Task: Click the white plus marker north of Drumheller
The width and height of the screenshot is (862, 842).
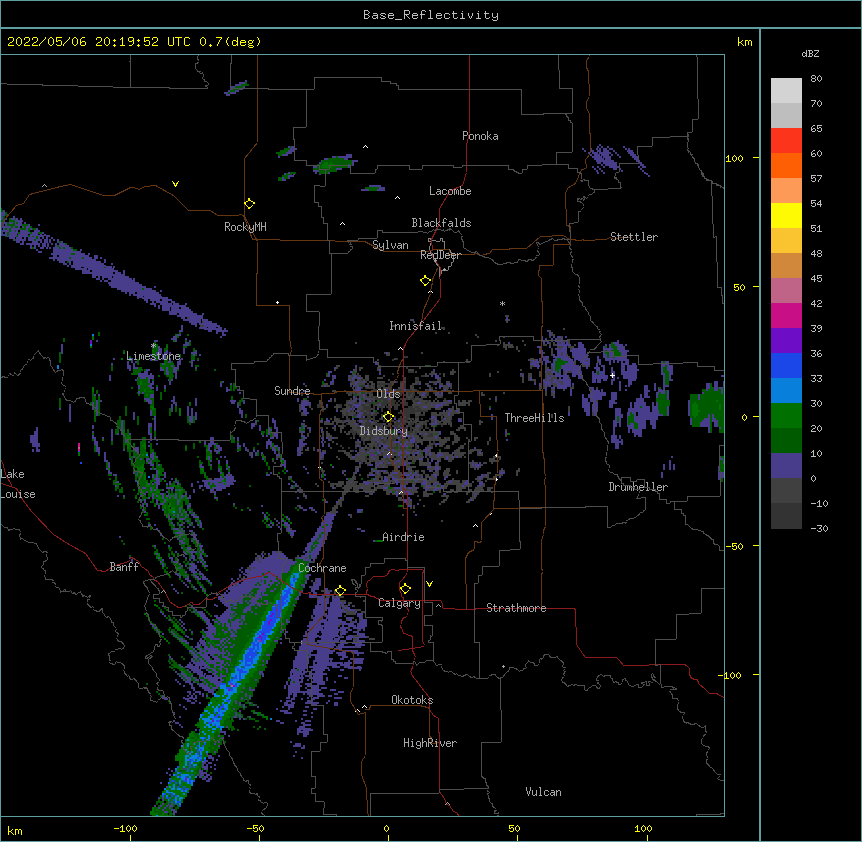Action: point(612,375)
